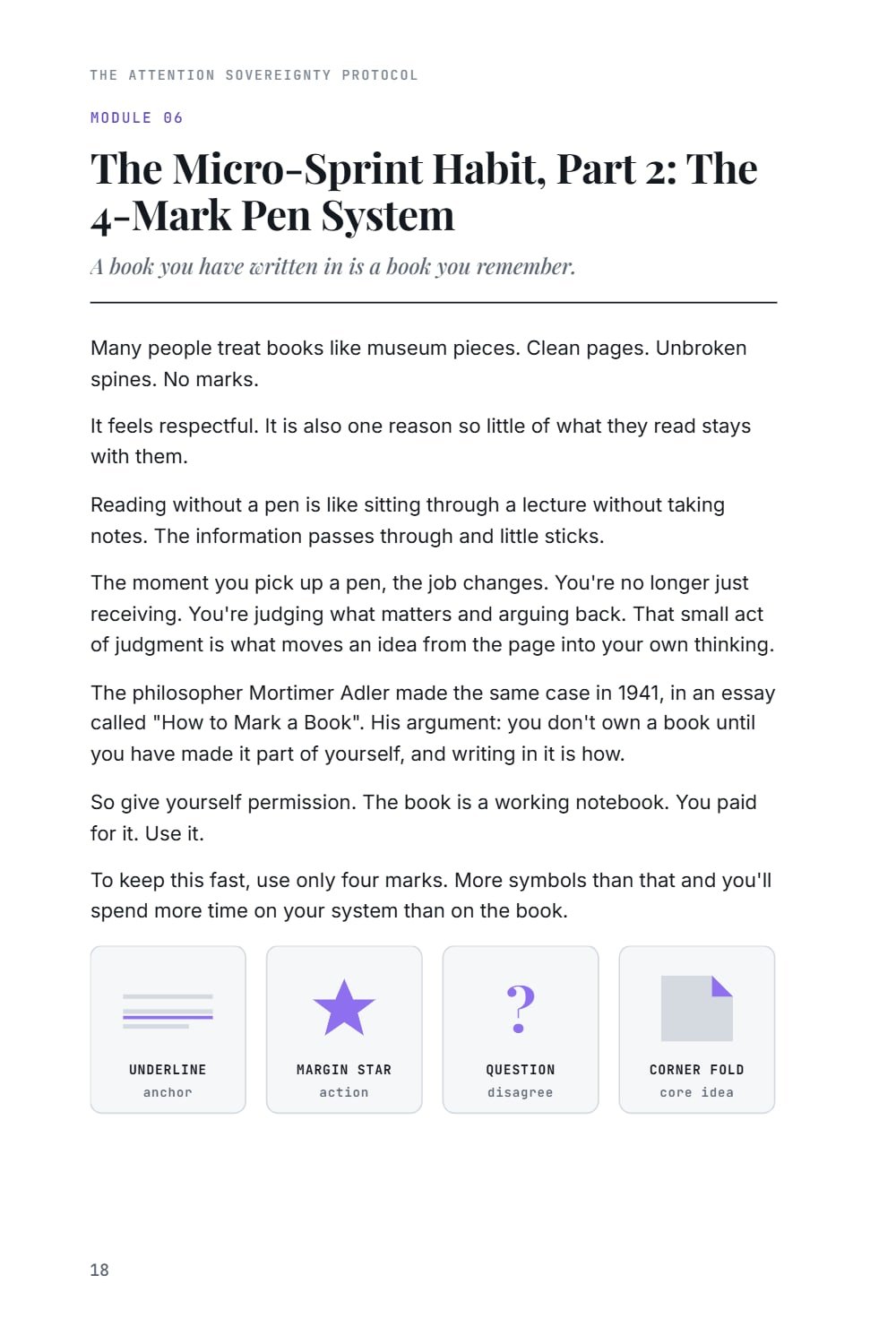The height and width of the screenshot is (1344, 896).
Task: Click the 4-Mark Pen System title
Action: pyautogui.click(x=424, y=192)
